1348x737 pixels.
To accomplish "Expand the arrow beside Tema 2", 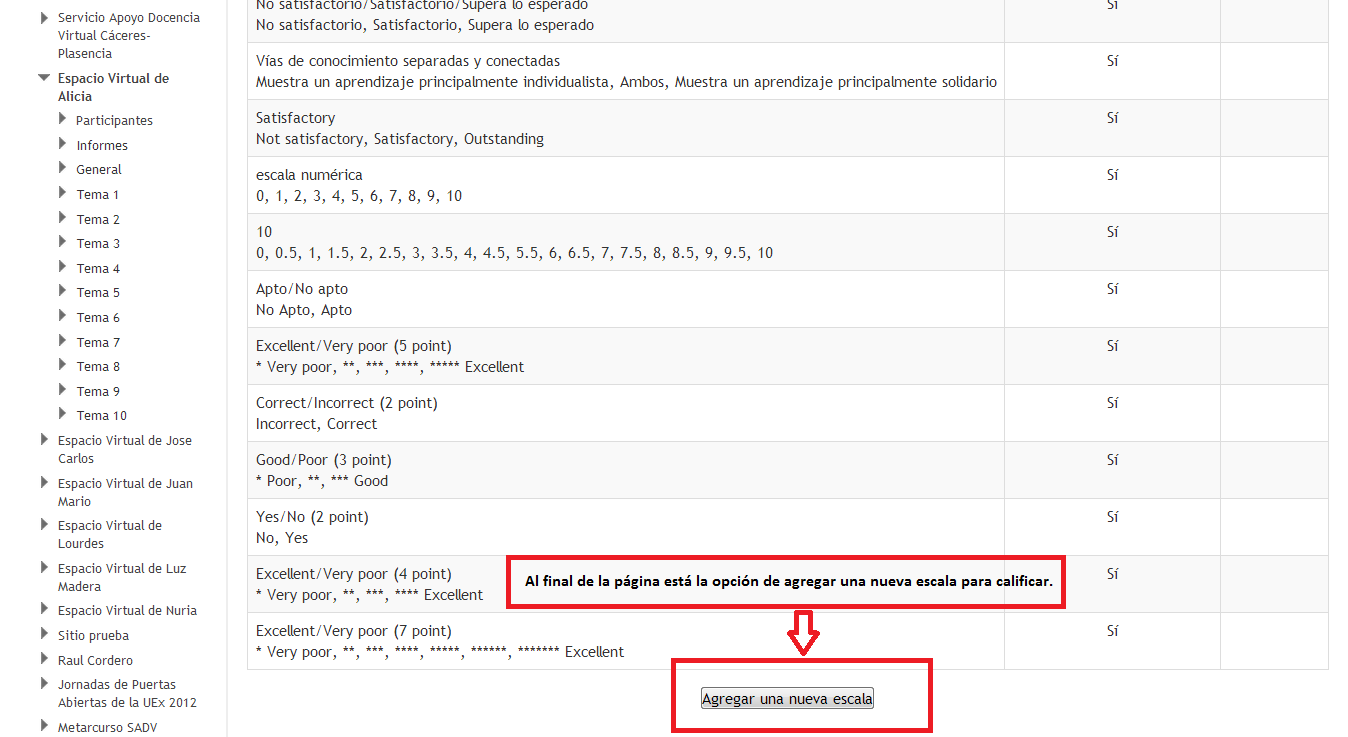I will [x=63, y=218].
